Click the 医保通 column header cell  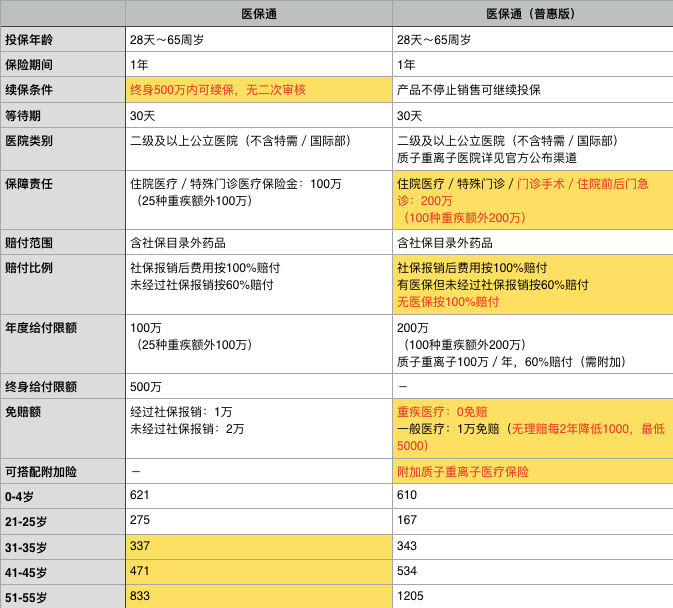[258, 14]
